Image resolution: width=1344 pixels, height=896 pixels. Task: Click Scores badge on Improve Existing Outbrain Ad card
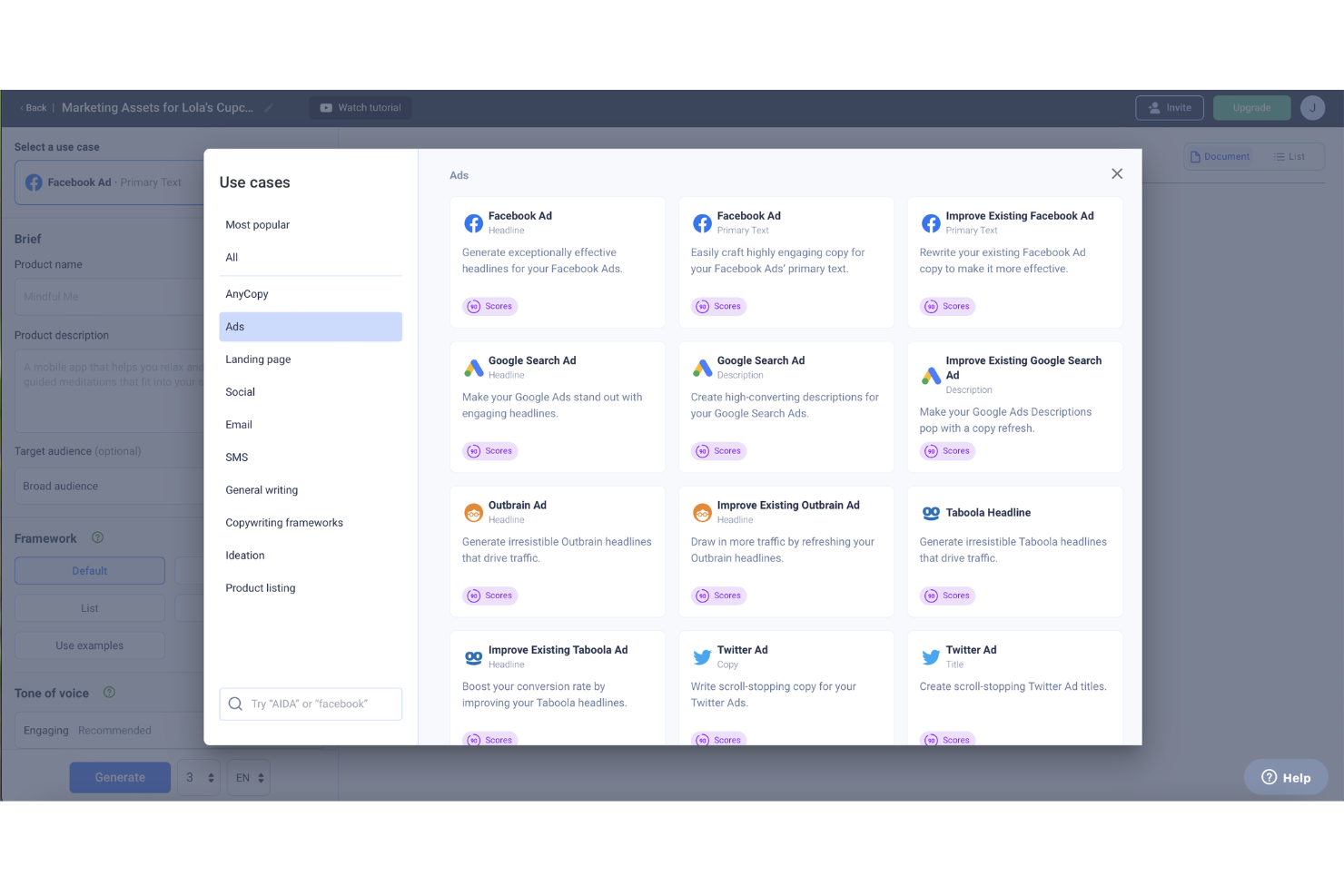[x=719, y=596]
